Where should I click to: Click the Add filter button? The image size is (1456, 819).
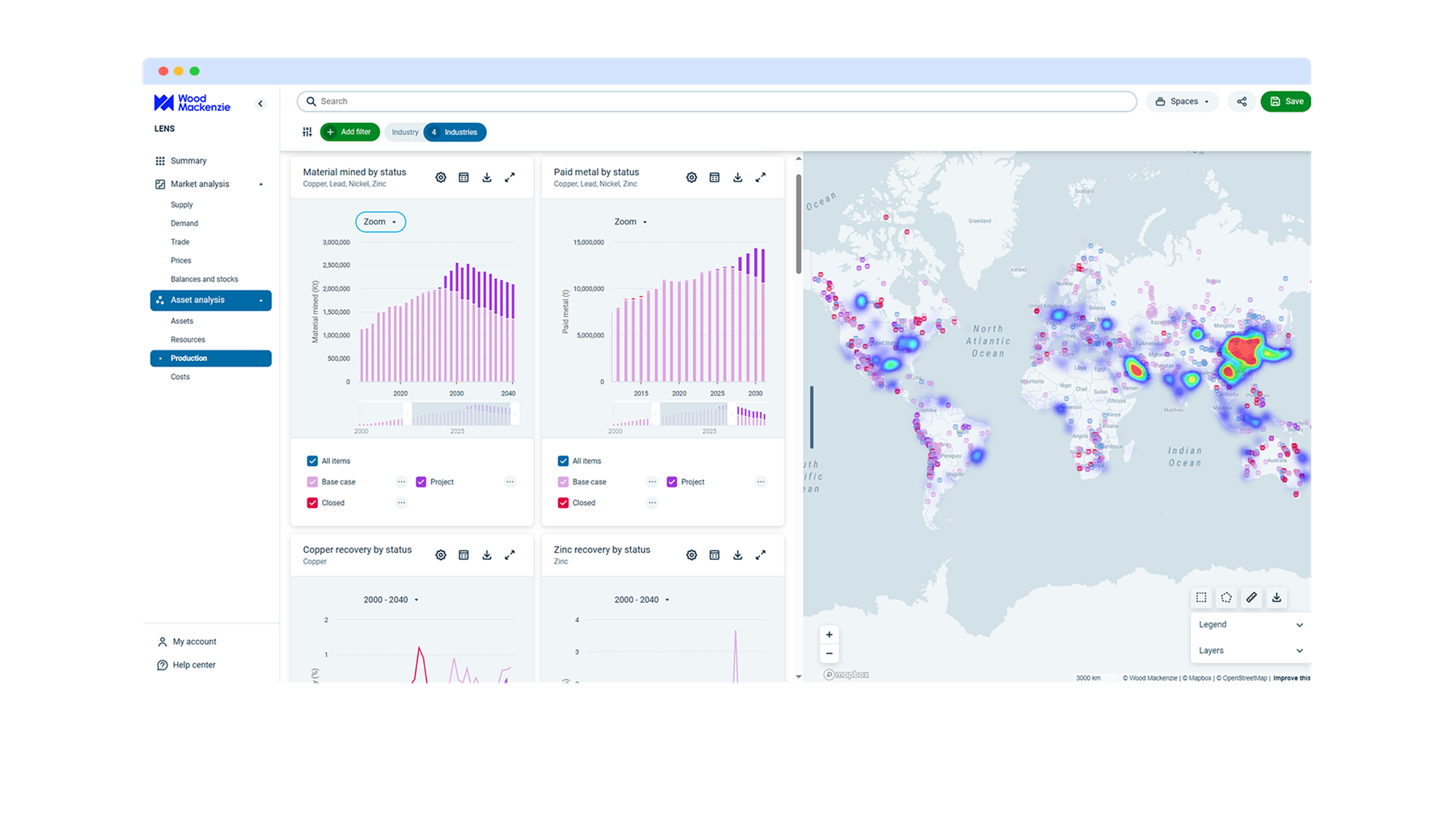(x=349, y=132)
